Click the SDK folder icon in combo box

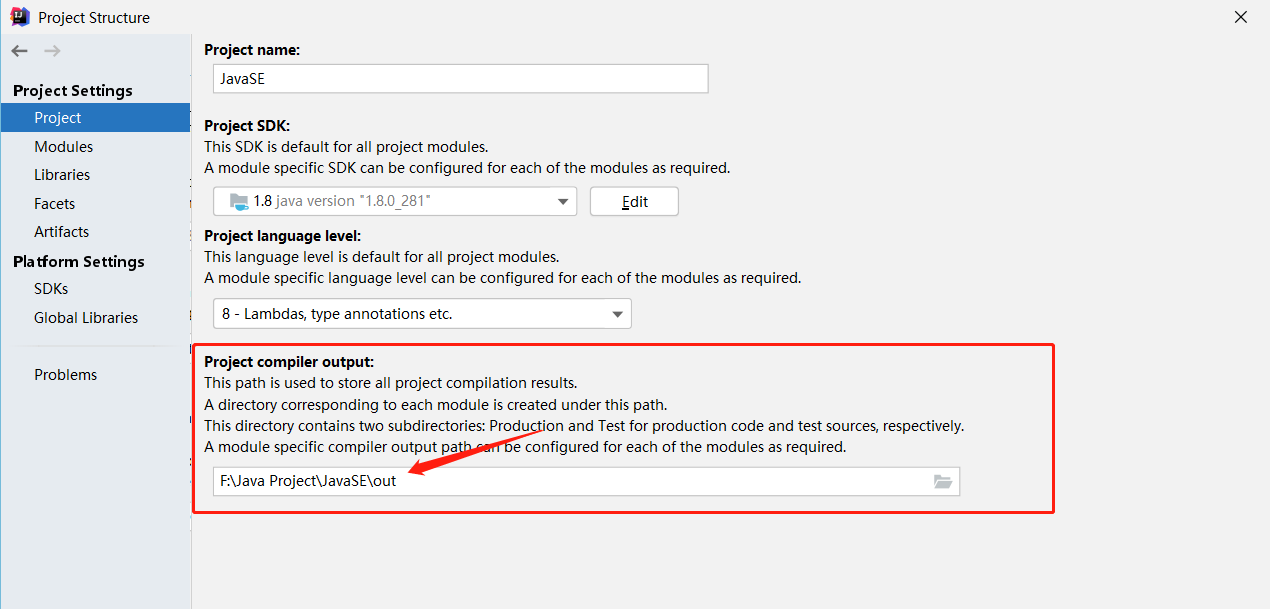coord(239,201)
